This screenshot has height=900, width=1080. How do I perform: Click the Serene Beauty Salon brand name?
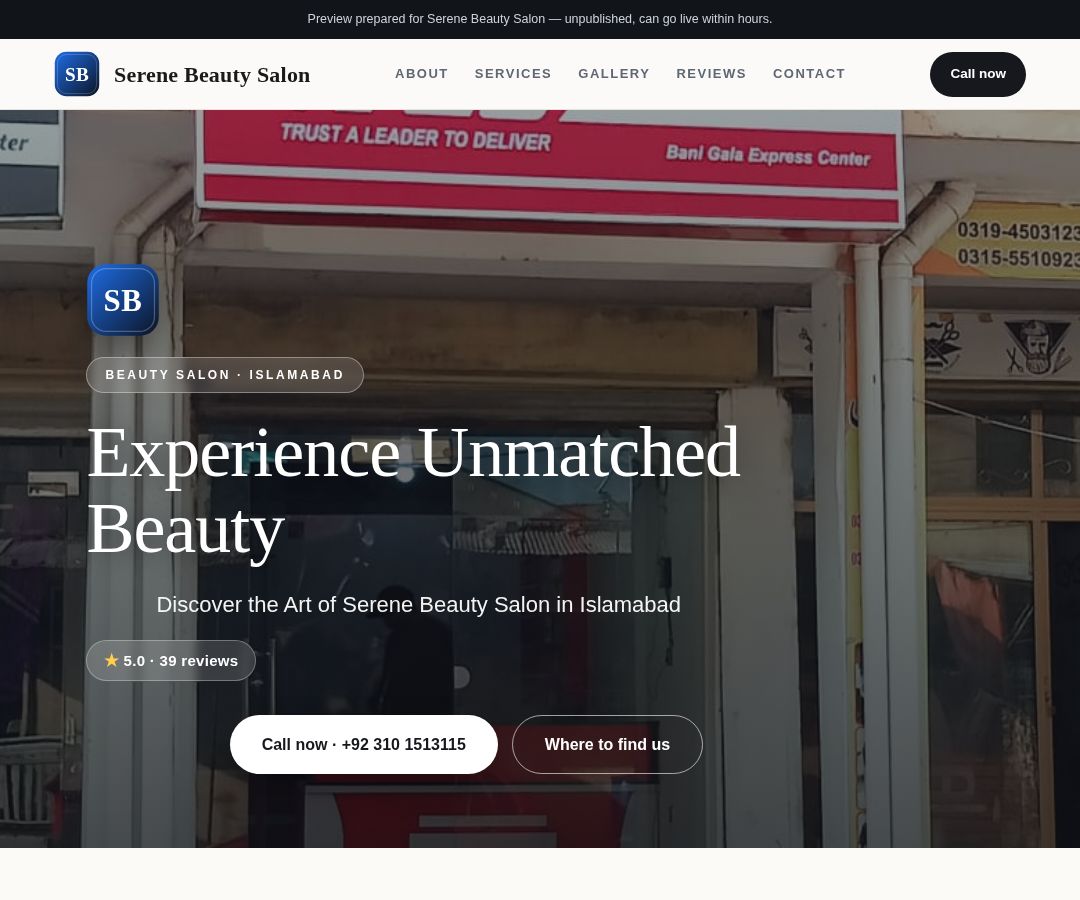click(212, 74)
